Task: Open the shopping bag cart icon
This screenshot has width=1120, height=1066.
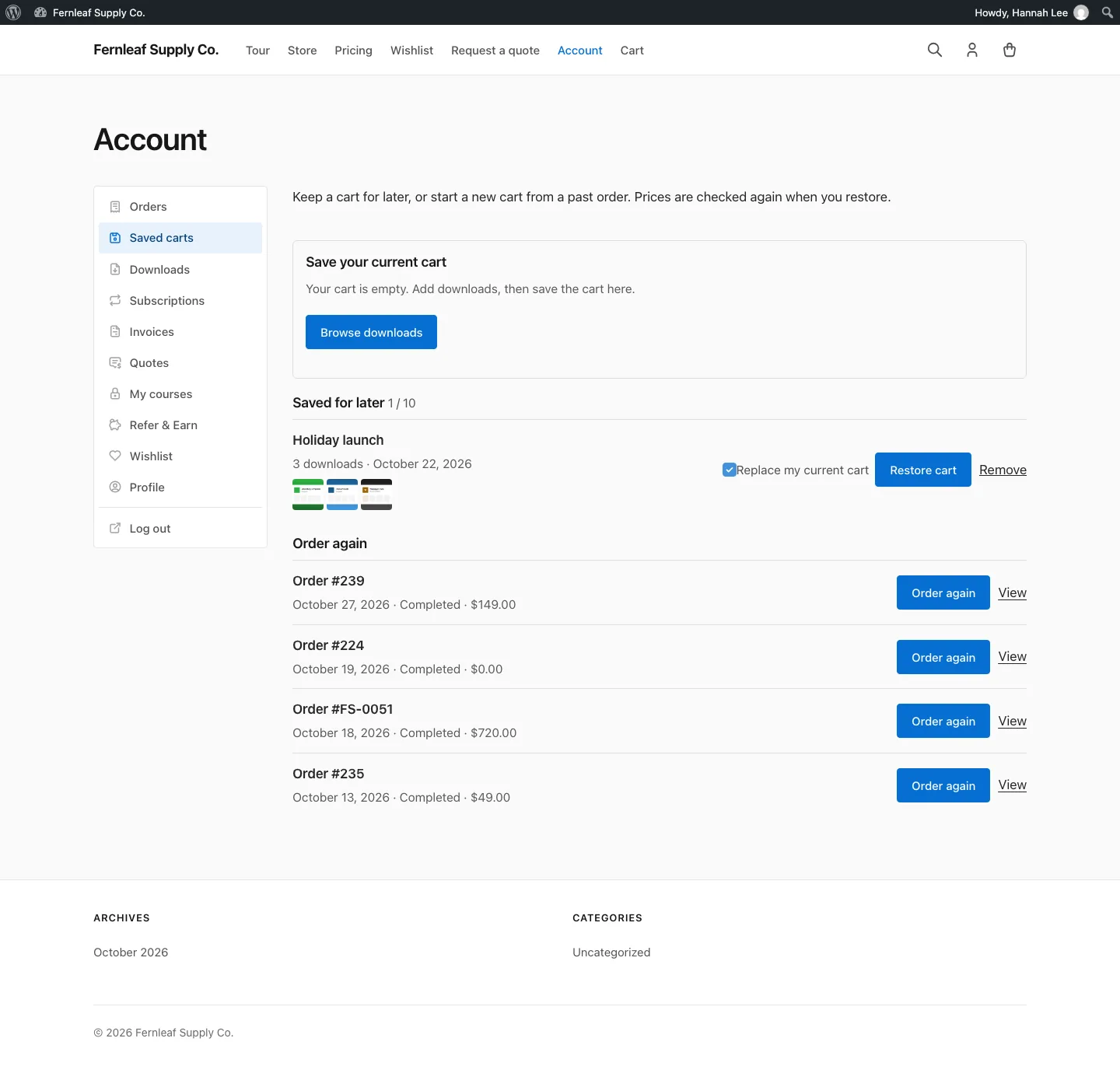Action: click(x=1010, y=50)
